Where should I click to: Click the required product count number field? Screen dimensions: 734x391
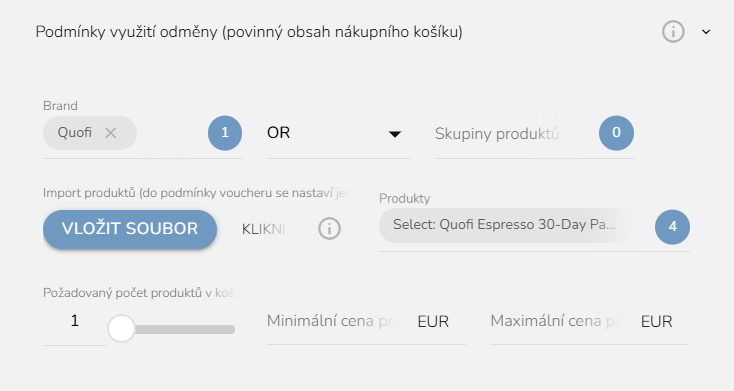[74, 321]
